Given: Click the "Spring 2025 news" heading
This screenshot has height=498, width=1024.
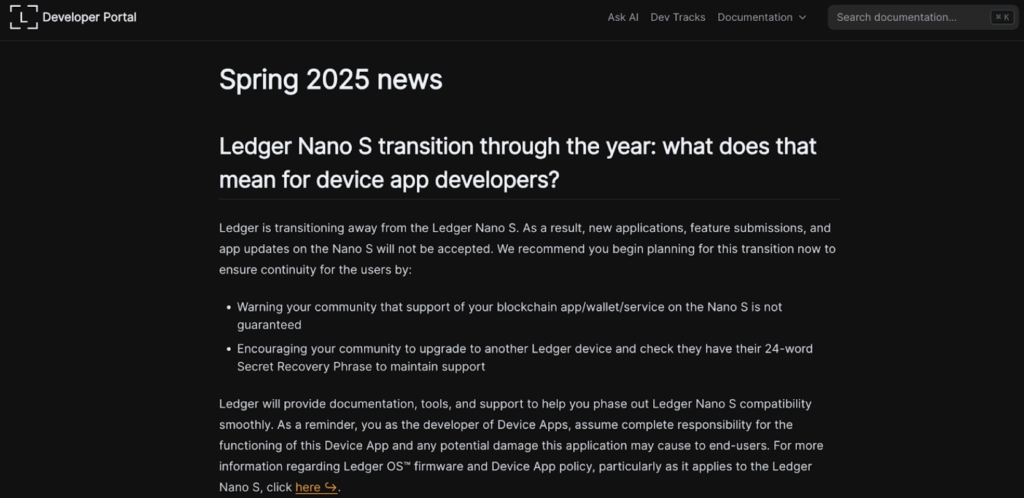Looking at the screenshot, I should click(x=330, y=79).
